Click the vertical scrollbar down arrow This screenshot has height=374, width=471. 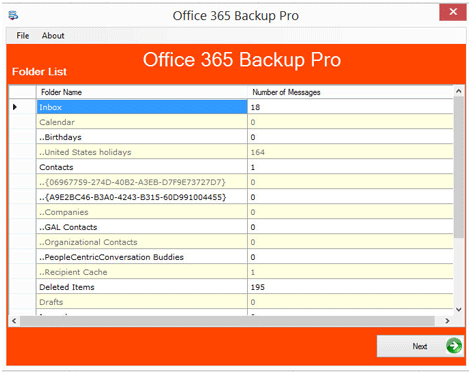[459, 309]
